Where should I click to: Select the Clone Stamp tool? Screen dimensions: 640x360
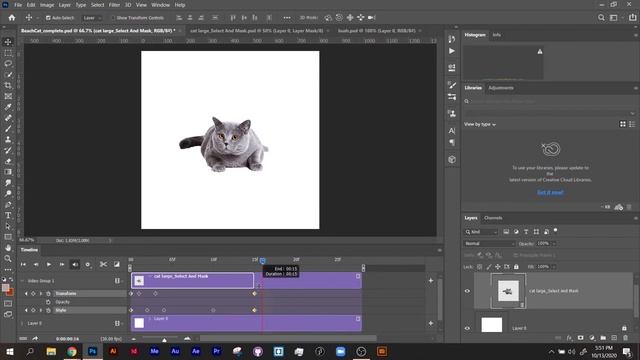coord(8,139)
